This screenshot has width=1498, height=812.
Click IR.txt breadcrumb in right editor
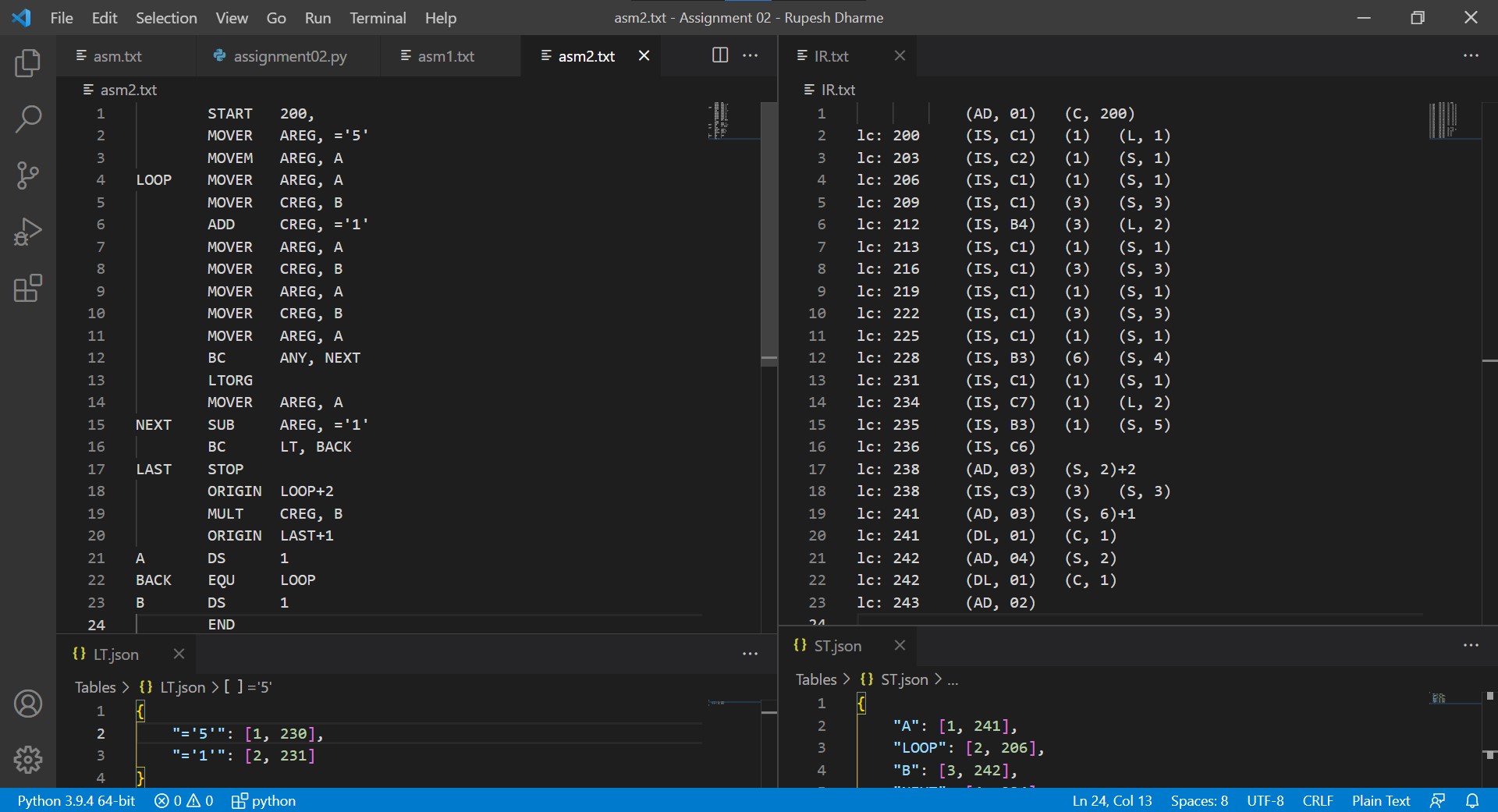[x=830, y=90]
